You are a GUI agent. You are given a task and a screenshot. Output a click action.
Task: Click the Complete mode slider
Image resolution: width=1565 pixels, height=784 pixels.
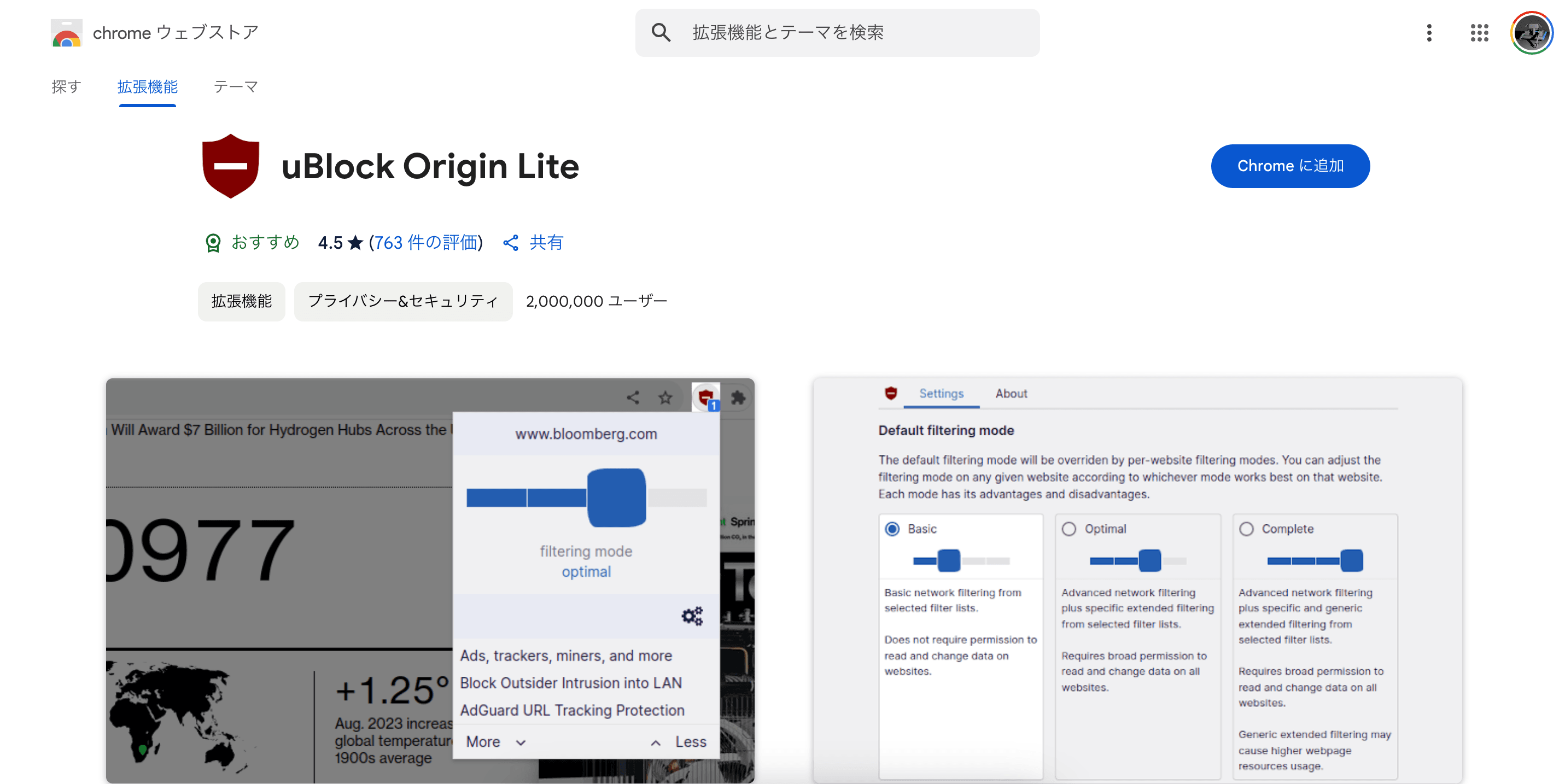(1315, 560)
